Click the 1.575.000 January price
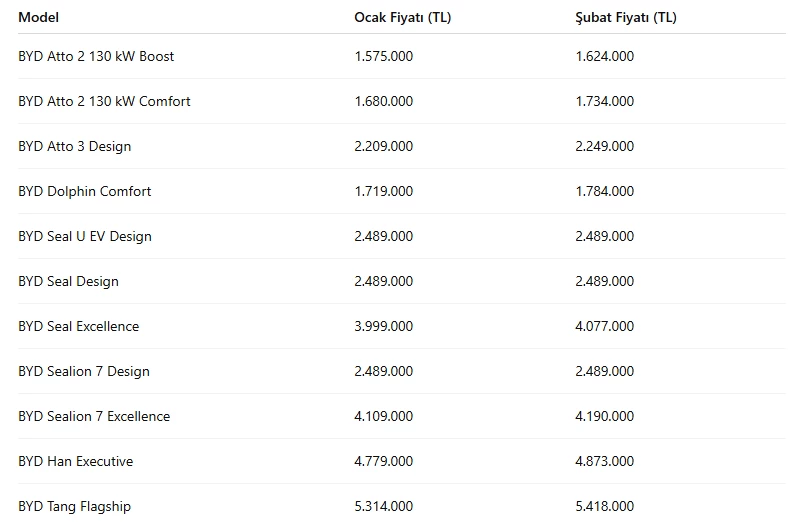 [383, 56]
